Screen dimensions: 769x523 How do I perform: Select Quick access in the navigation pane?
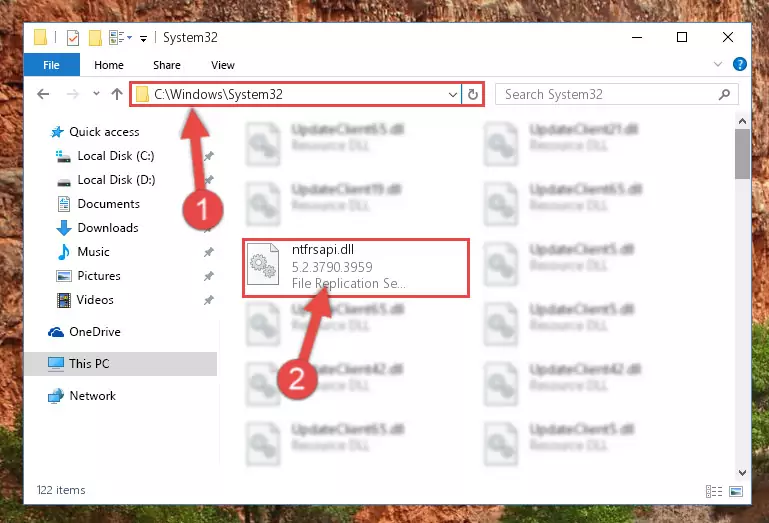104,131
